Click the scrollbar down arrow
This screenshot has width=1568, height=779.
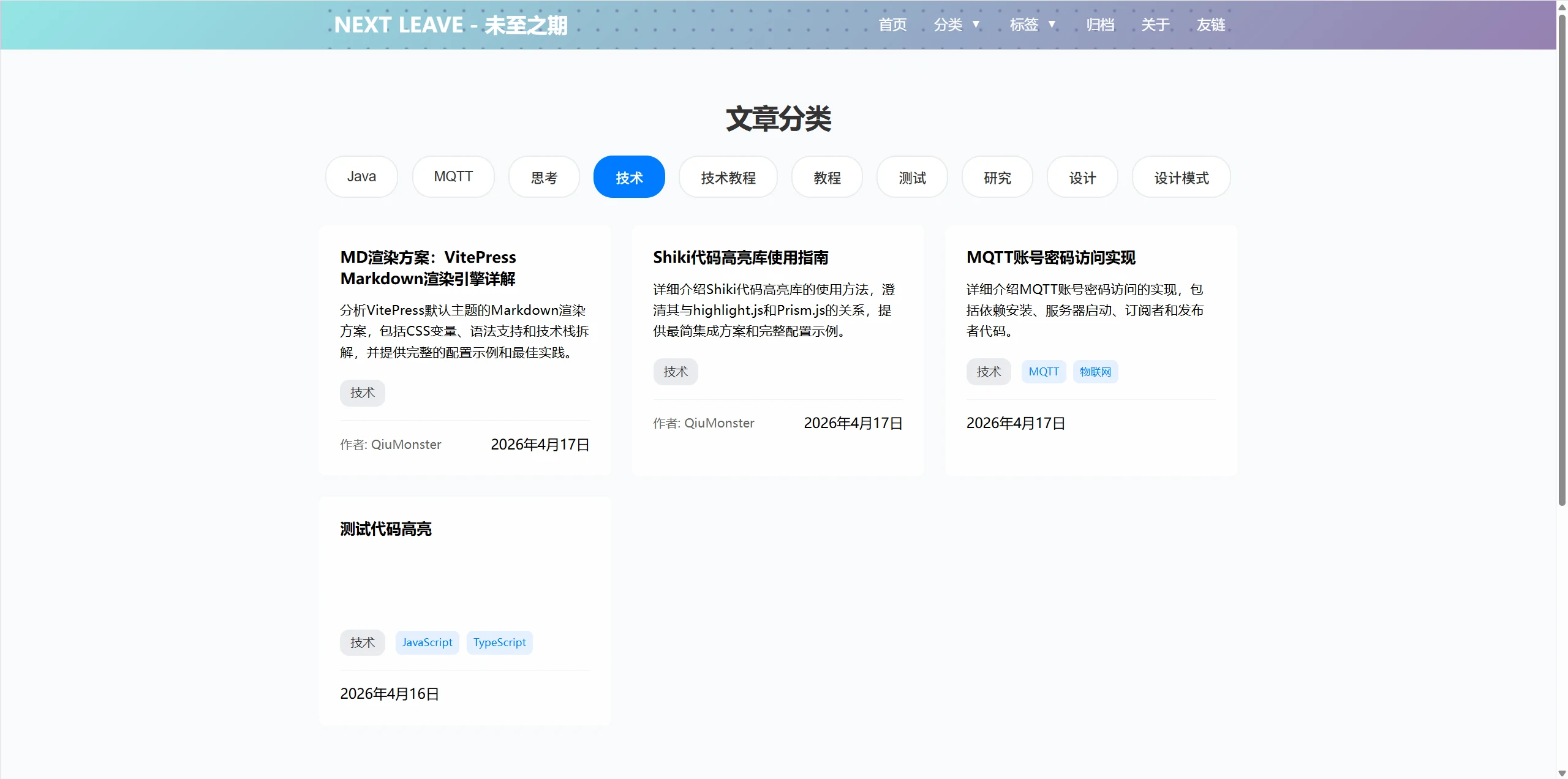point(1562,773)
